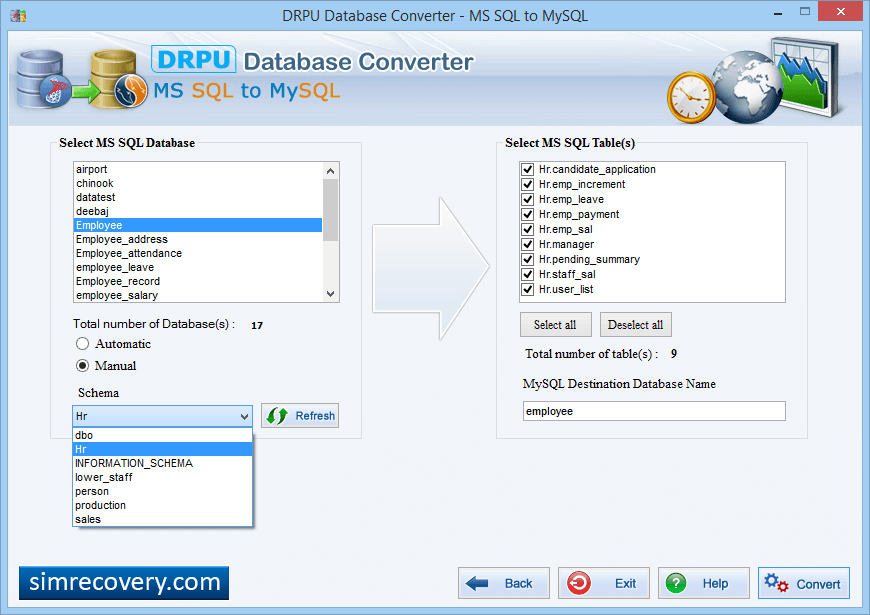Viewport: 870px width, 615px height.
Task: Close the DRPU converter window
Action: click(841, 11)
